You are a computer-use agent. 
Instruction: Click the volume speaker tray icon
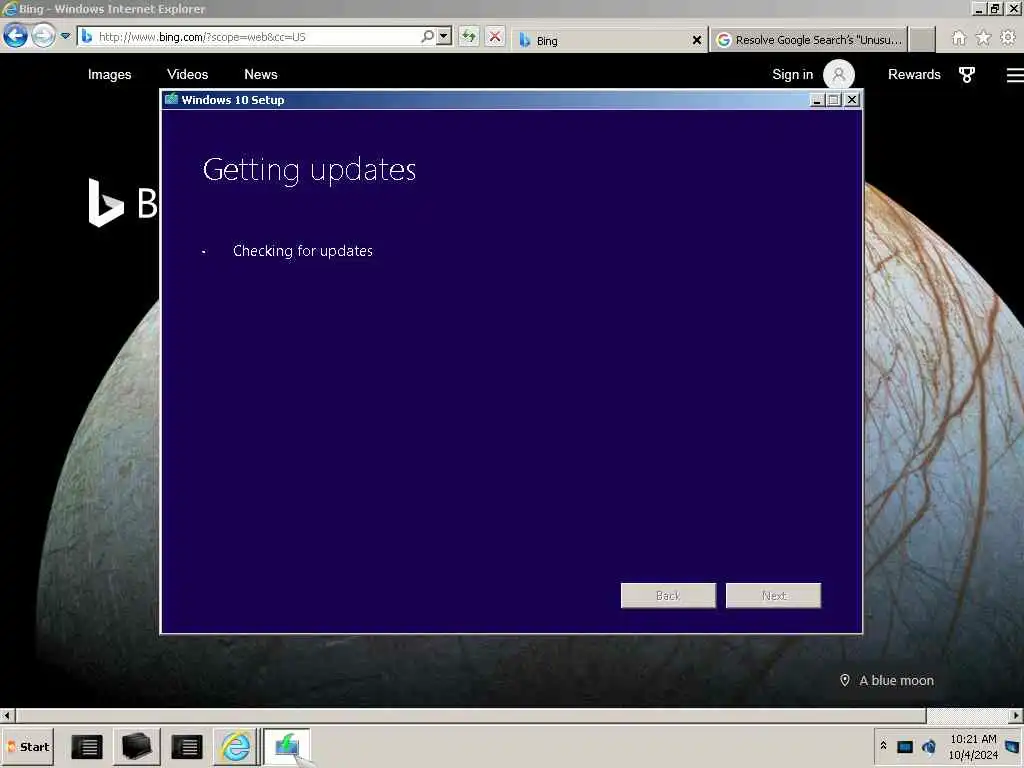tap(929, 747)
